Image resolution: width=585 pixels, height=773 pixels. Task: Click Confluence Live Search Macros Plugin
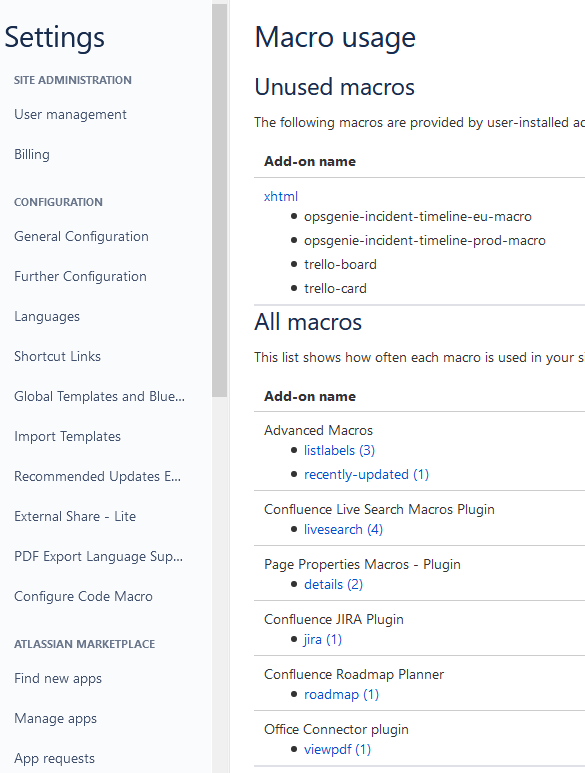[379, 509]
